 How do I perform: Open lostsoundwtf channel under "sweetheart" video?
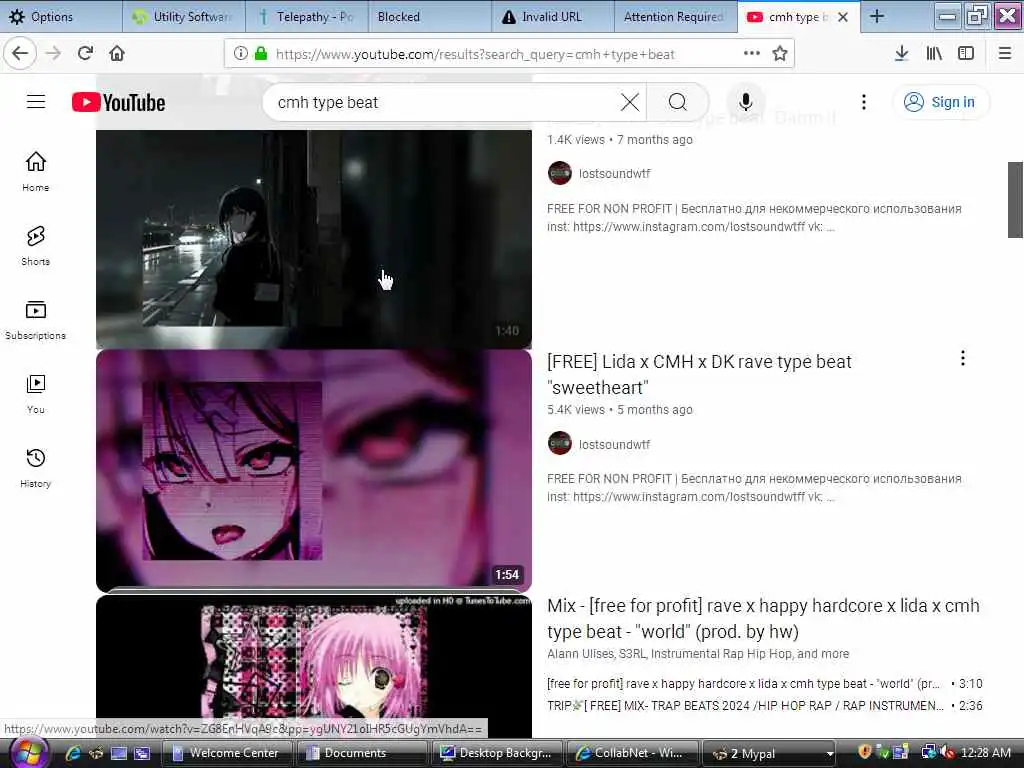click(x=614, y=445)
